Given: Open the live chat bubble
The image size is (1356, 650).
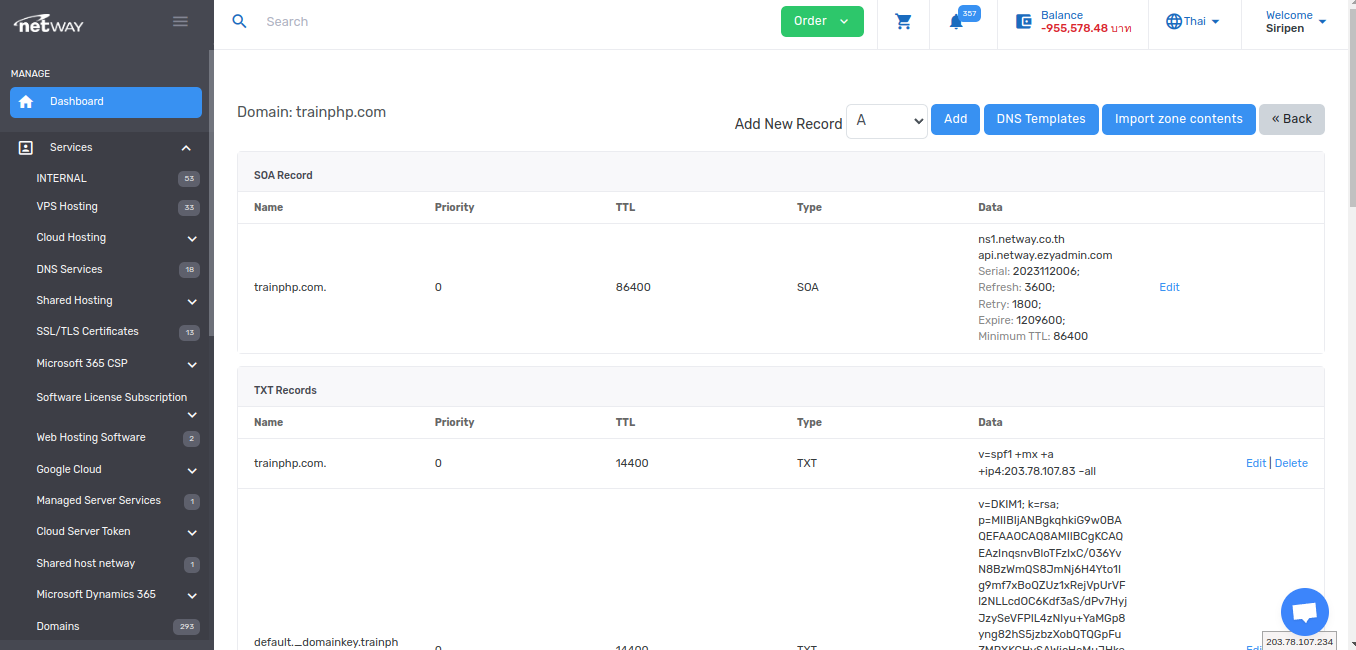Looking at the screenshot, I should pyautogui.click(x=1304, y=612).
